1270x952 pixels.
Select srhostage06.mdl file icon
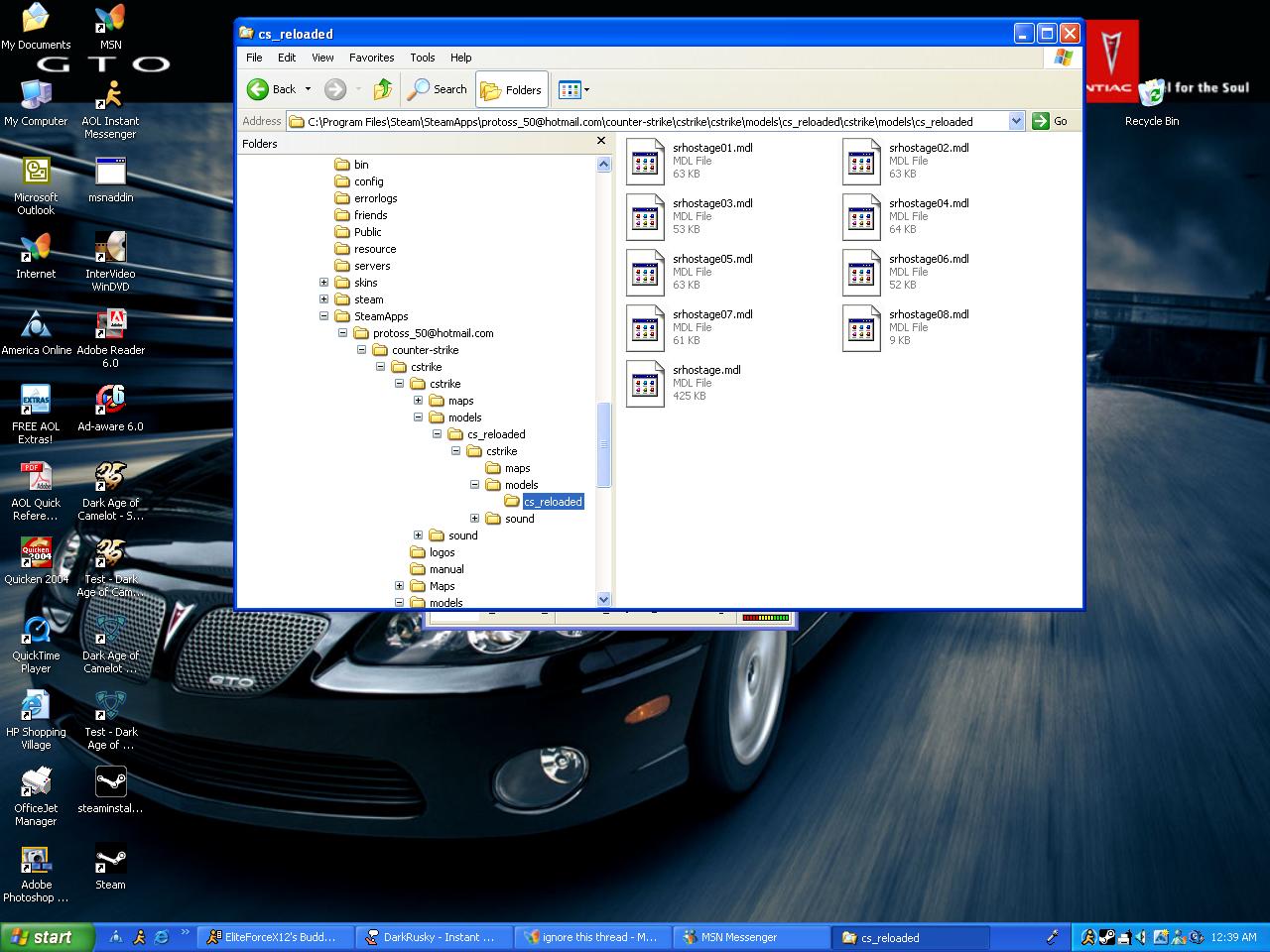[861, 272]
